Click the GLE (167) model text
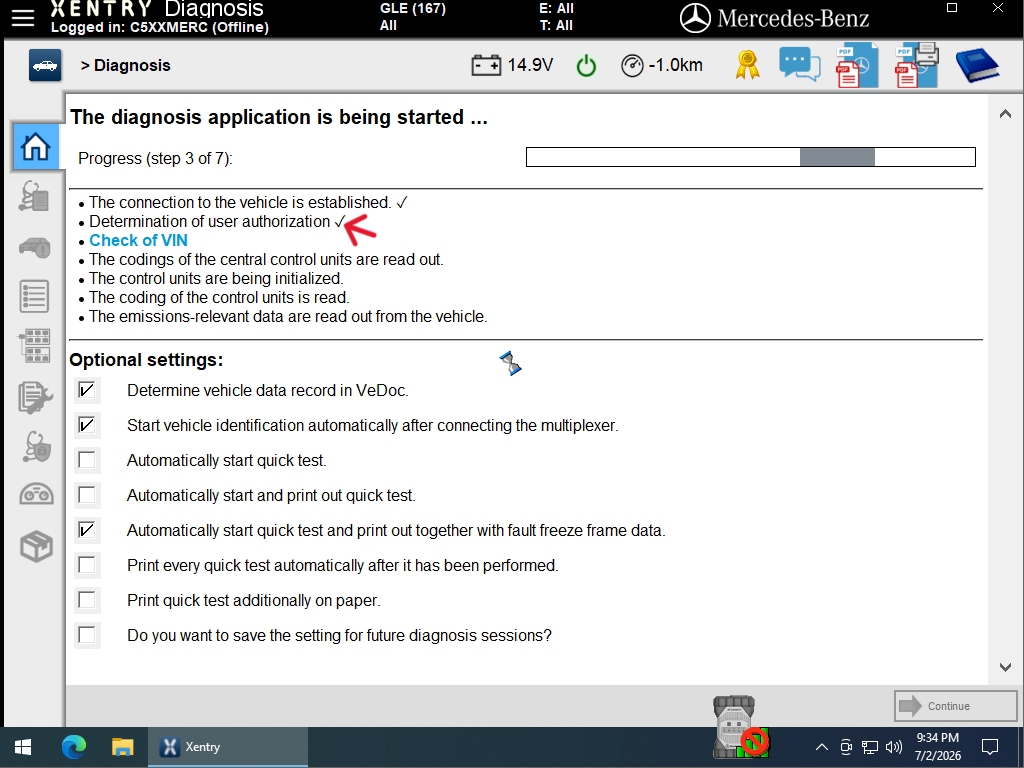The height and width of the screenshot is (768, 1024). (413, 8)
